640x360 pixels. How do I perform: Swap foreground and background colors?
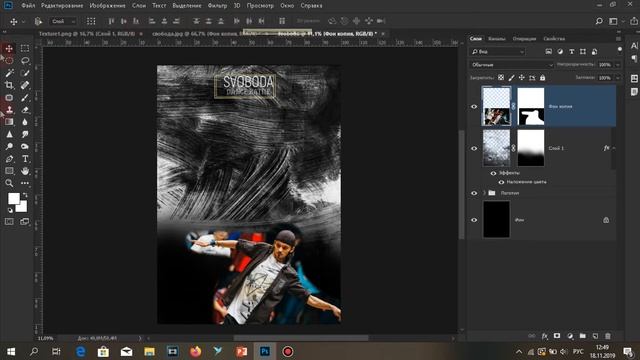(x=25, y=195)
